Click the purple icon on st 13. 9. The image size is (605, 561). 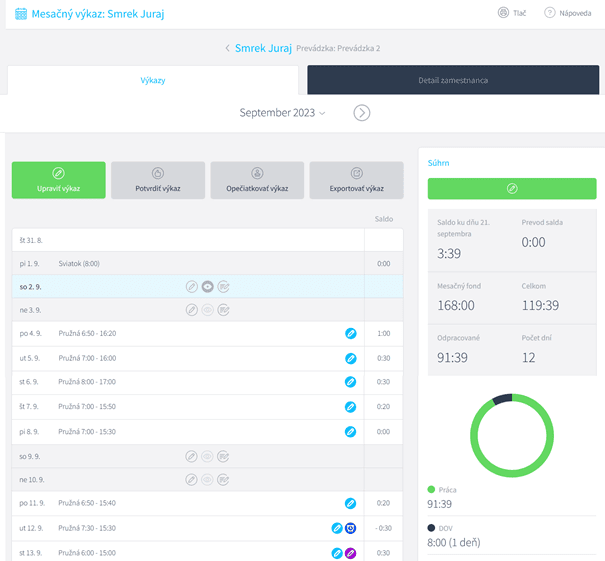pyautogui.click(x=351, y=552)
